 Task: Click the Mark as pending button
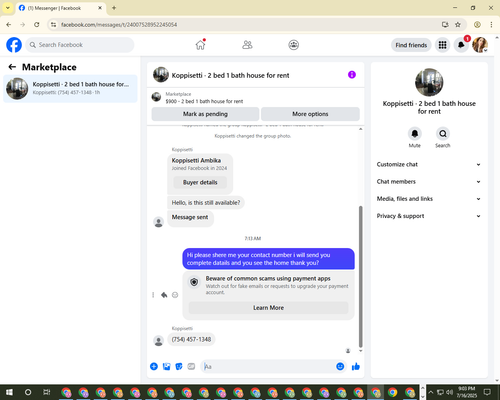(205, 114)
